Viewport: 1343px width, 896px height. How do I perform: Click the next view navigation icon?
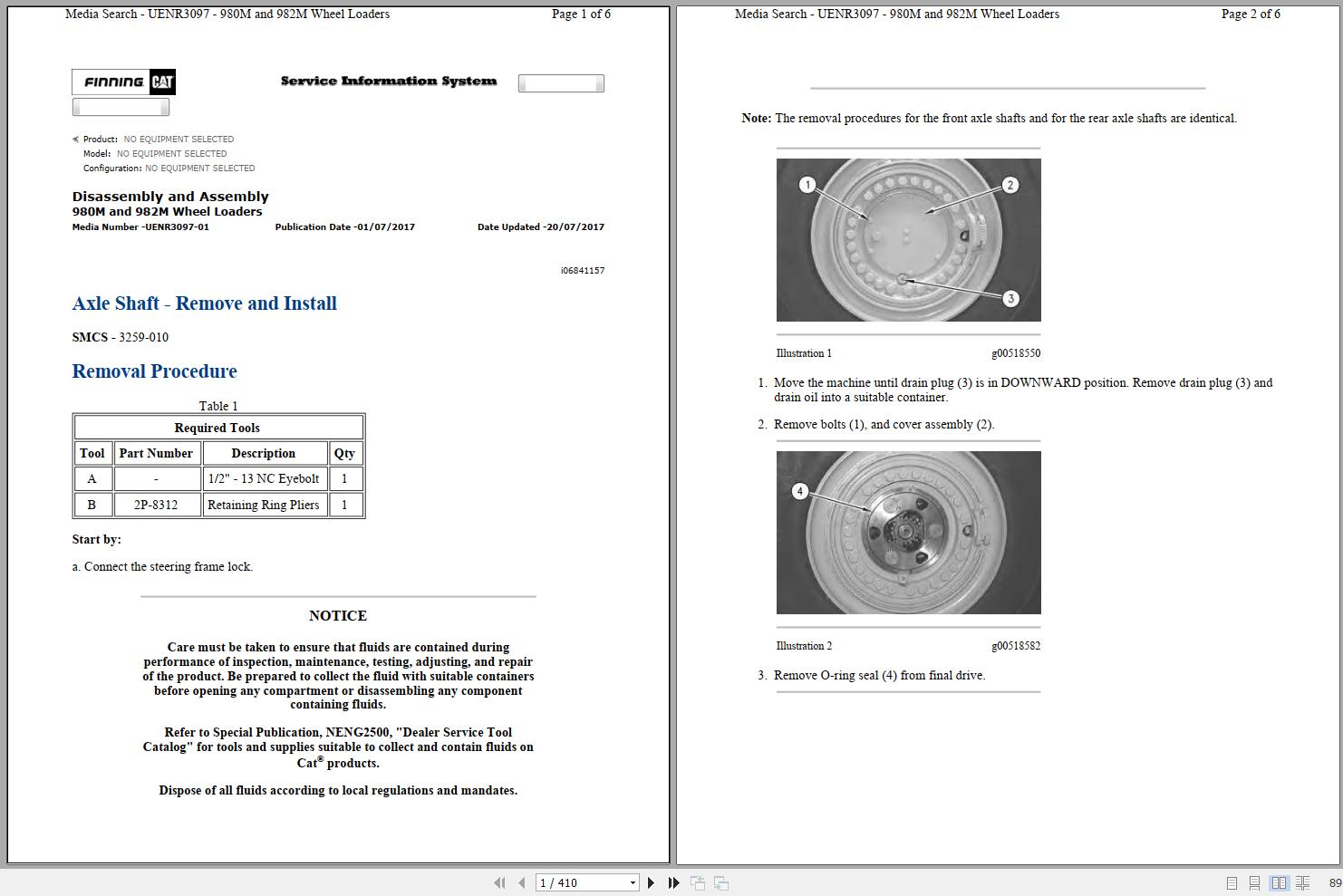pyautogui.click(x=721, y=882)
